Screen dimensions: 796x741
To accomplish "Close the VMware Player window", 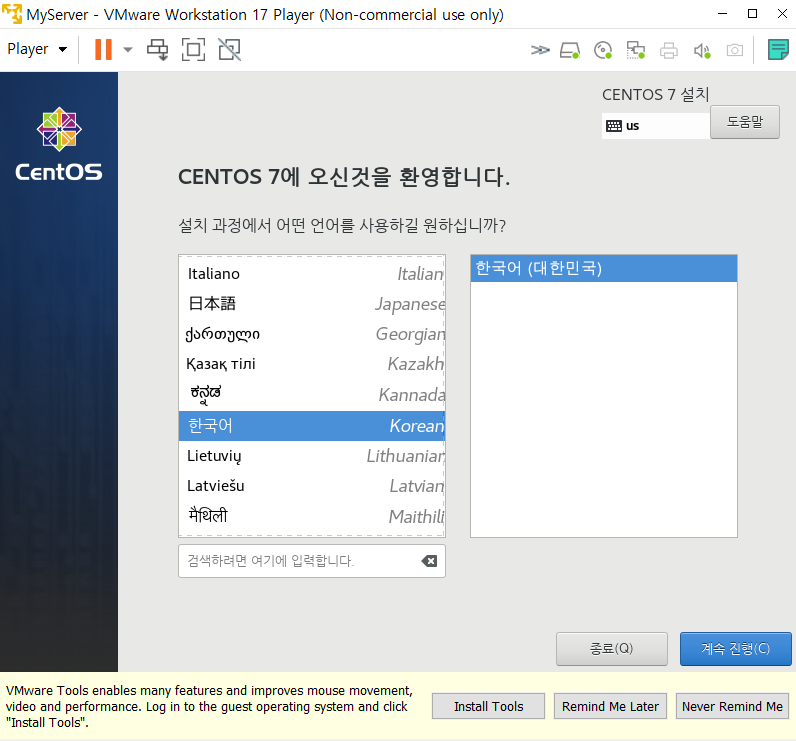I will click(x=782, y=14).
